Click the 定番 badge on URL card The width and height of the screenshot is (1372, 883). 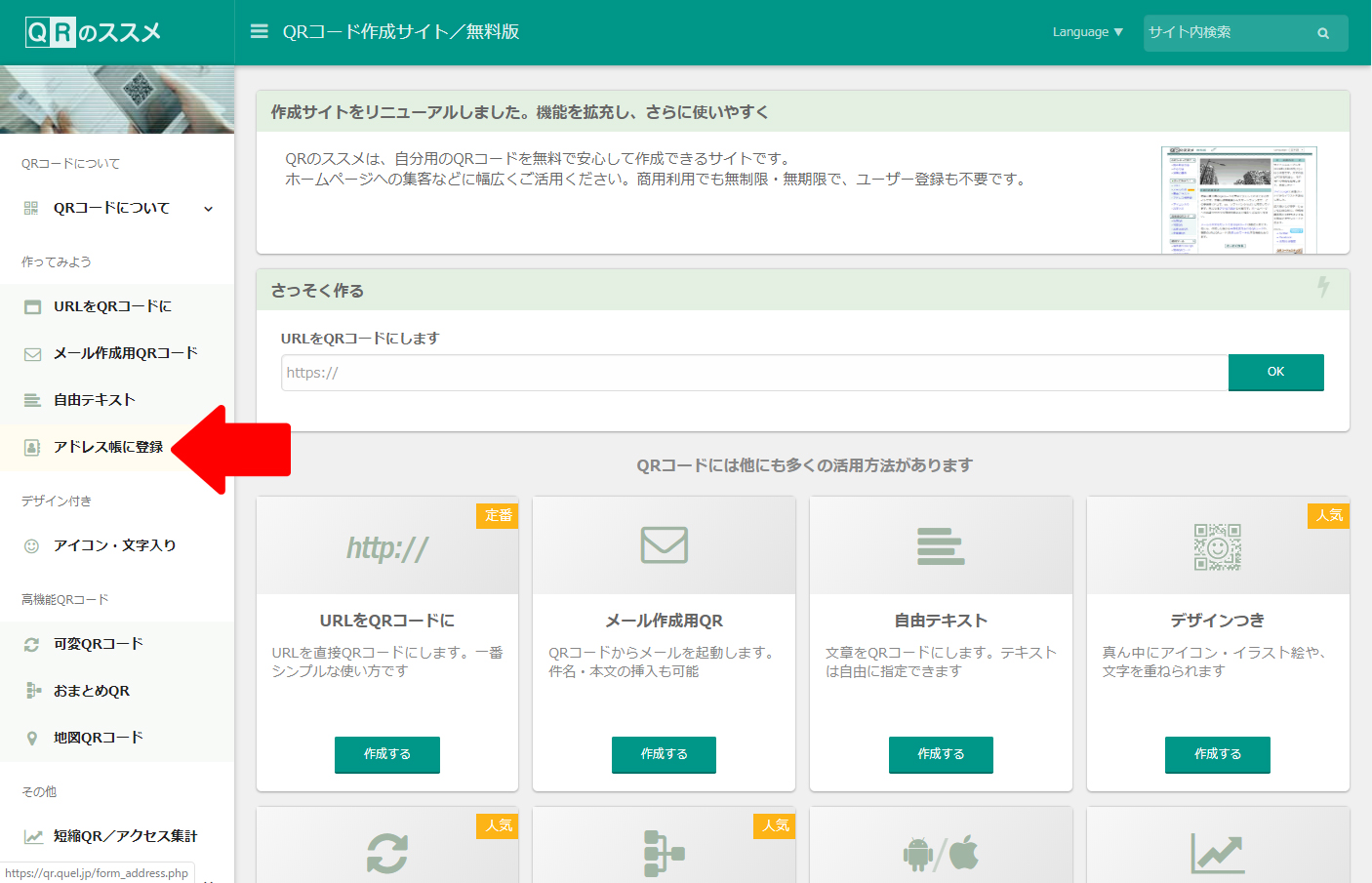coord(498,515)
